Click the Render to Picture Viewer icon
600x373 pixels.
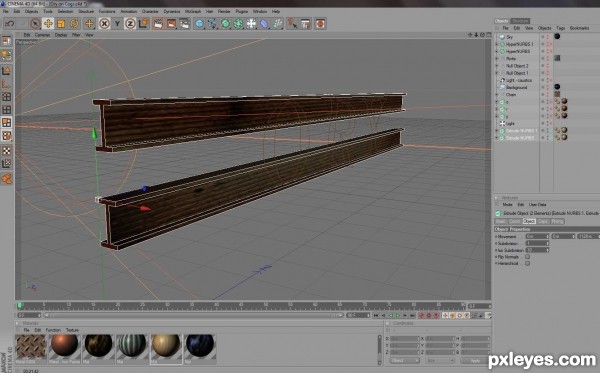171,24
